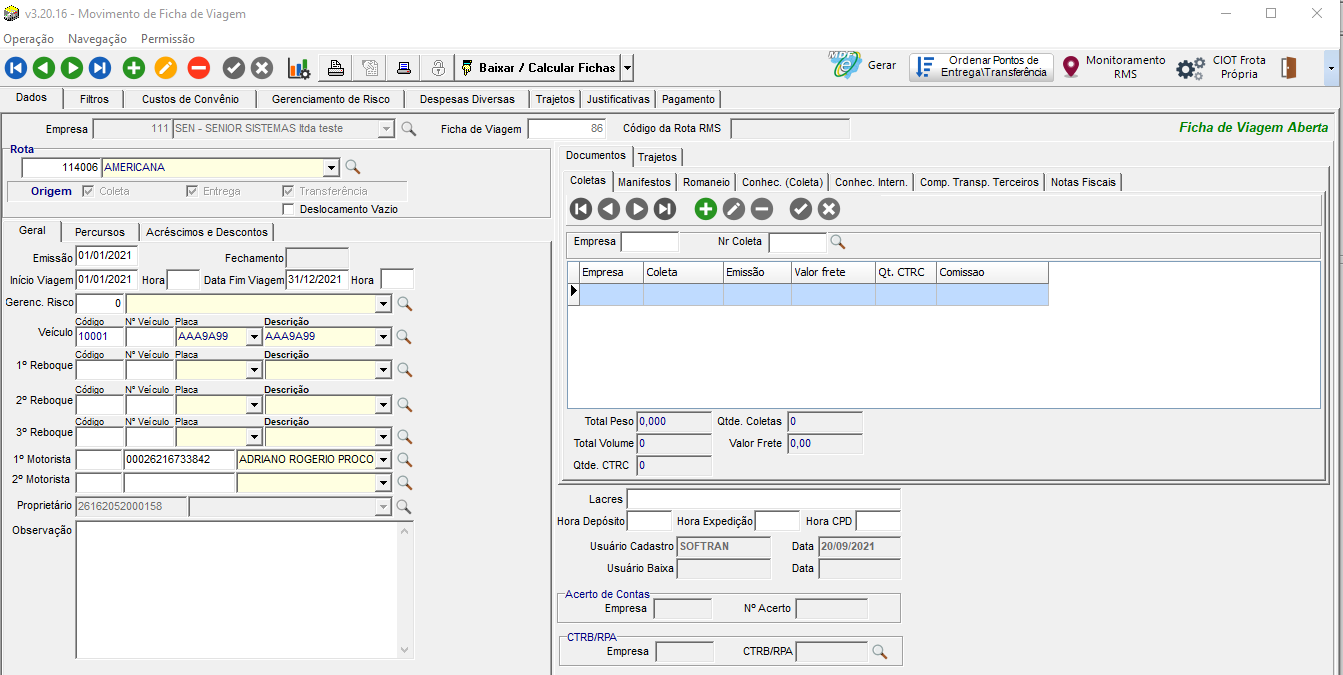1343x675 pixels.
Task: Toggle the Coleta origin checkbox
Action: 89,191
